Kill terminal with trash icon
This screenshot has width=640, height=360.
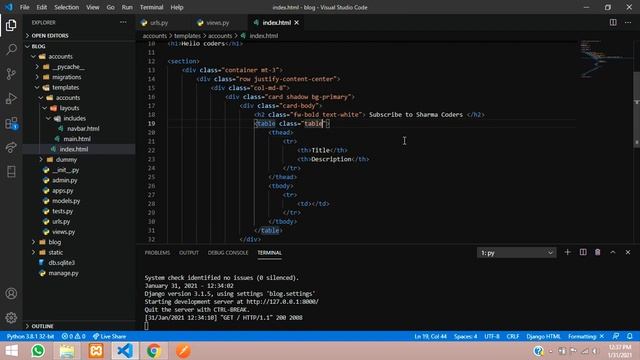[x=598, y=252]
